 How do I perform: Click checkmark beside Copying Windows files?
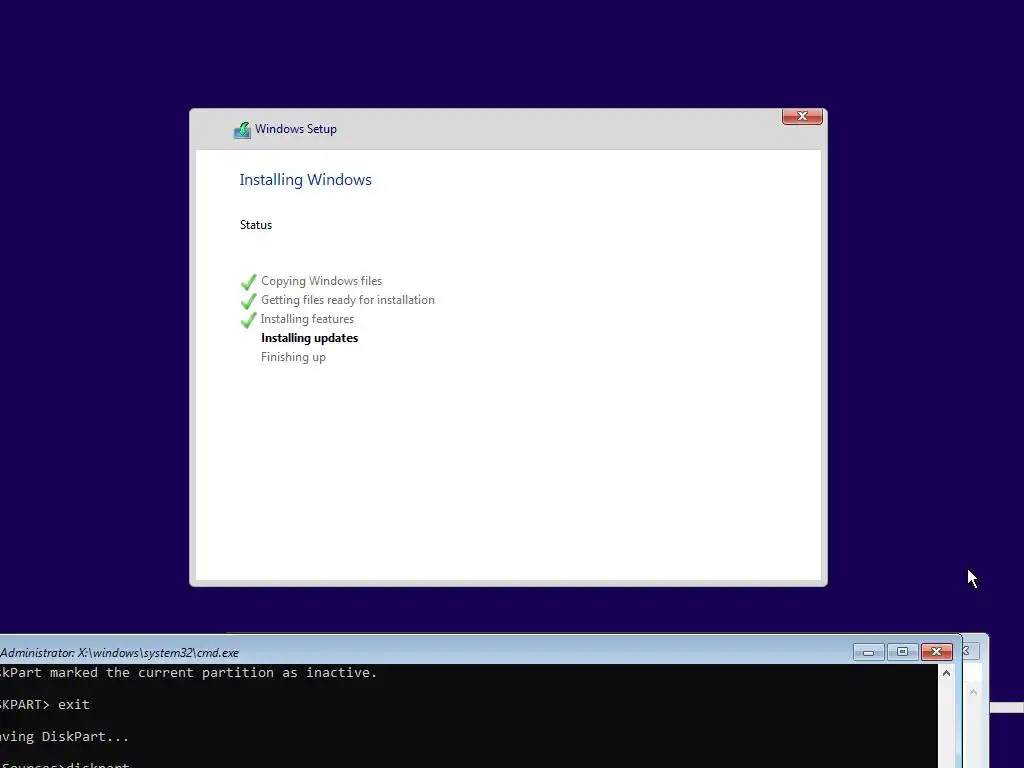click(249, 282)
